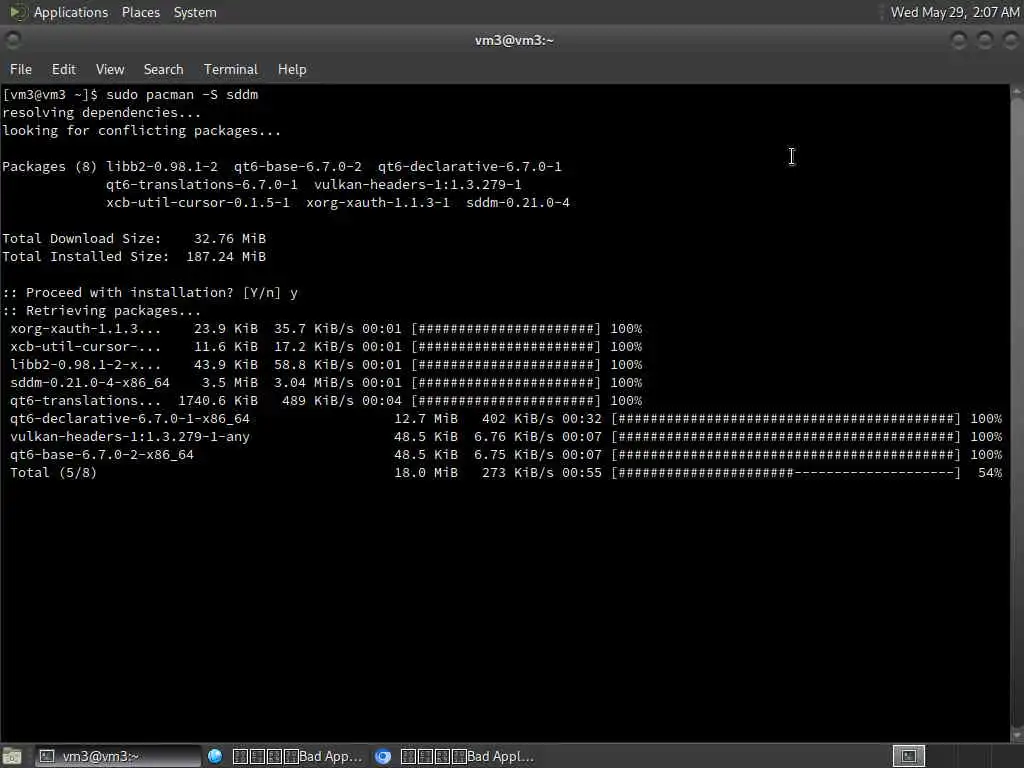The height and width of the screenshot is (768, 1024).
Task: Click the Chromium icon in taskbar
Action: pyautogui.click(x=383, y=756)
